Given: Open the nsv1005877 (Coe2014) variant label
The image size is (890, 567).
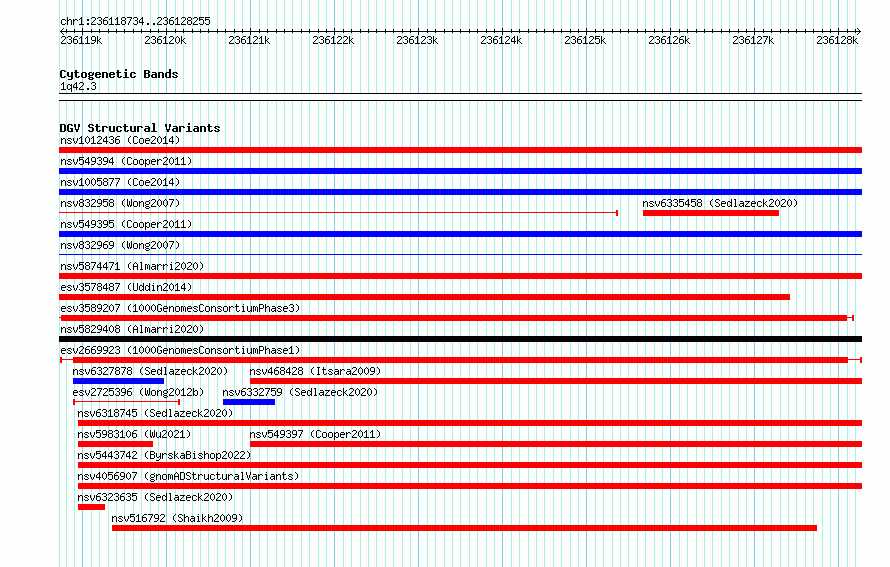Looking at the screenshot, I should click(x=120, y=182).
